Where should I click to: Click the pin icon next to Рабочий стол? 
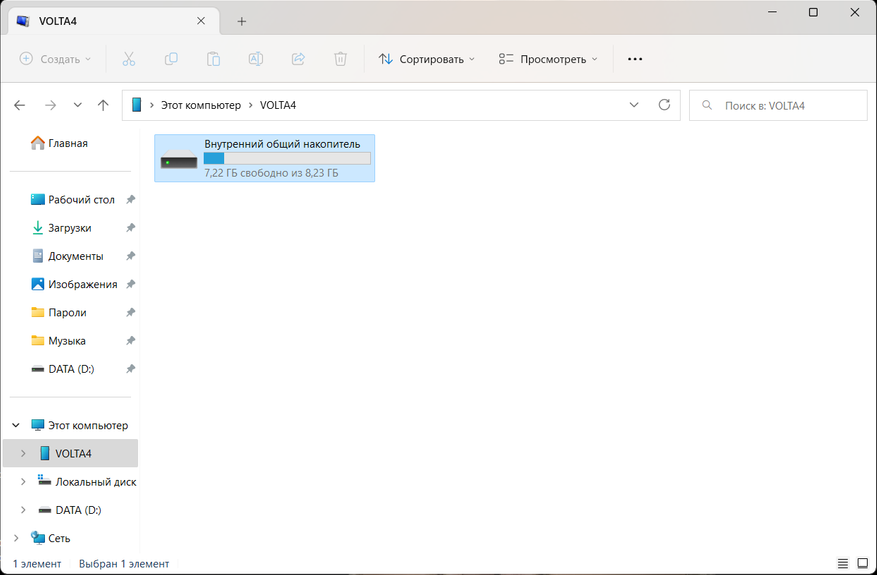130,200
